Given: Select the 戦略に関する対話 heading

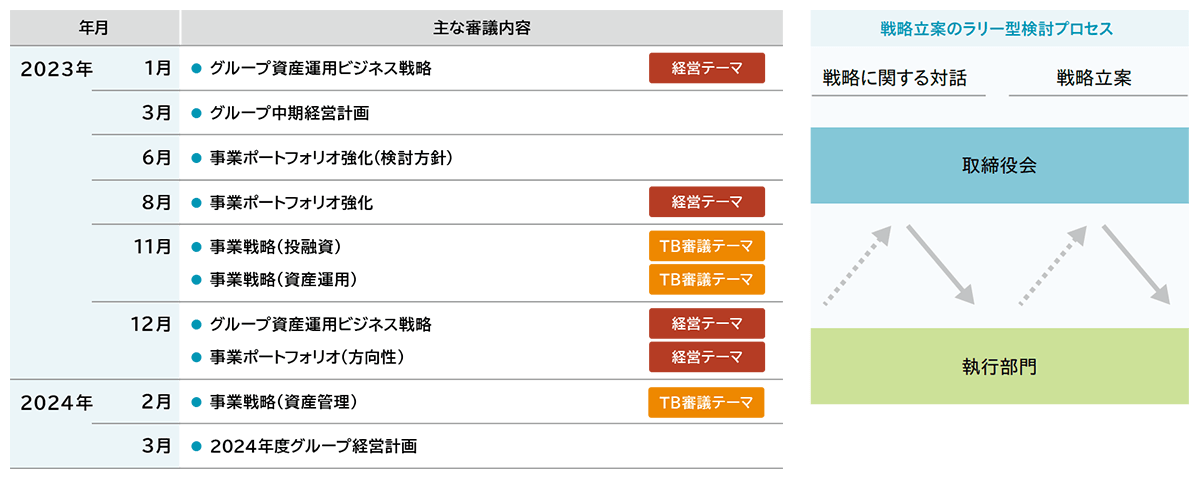Looking at the screenshot, I should (895, 78).
